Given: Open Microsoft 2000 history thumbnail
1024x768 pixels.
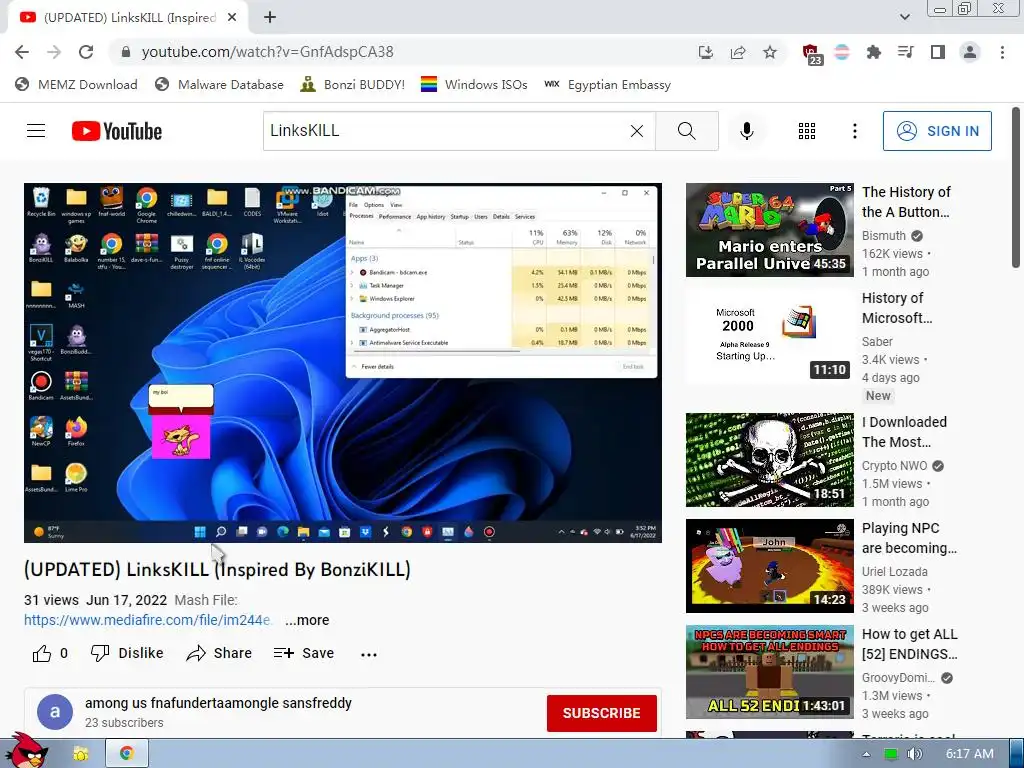Looking at the screenshot, I should point(769,336).
